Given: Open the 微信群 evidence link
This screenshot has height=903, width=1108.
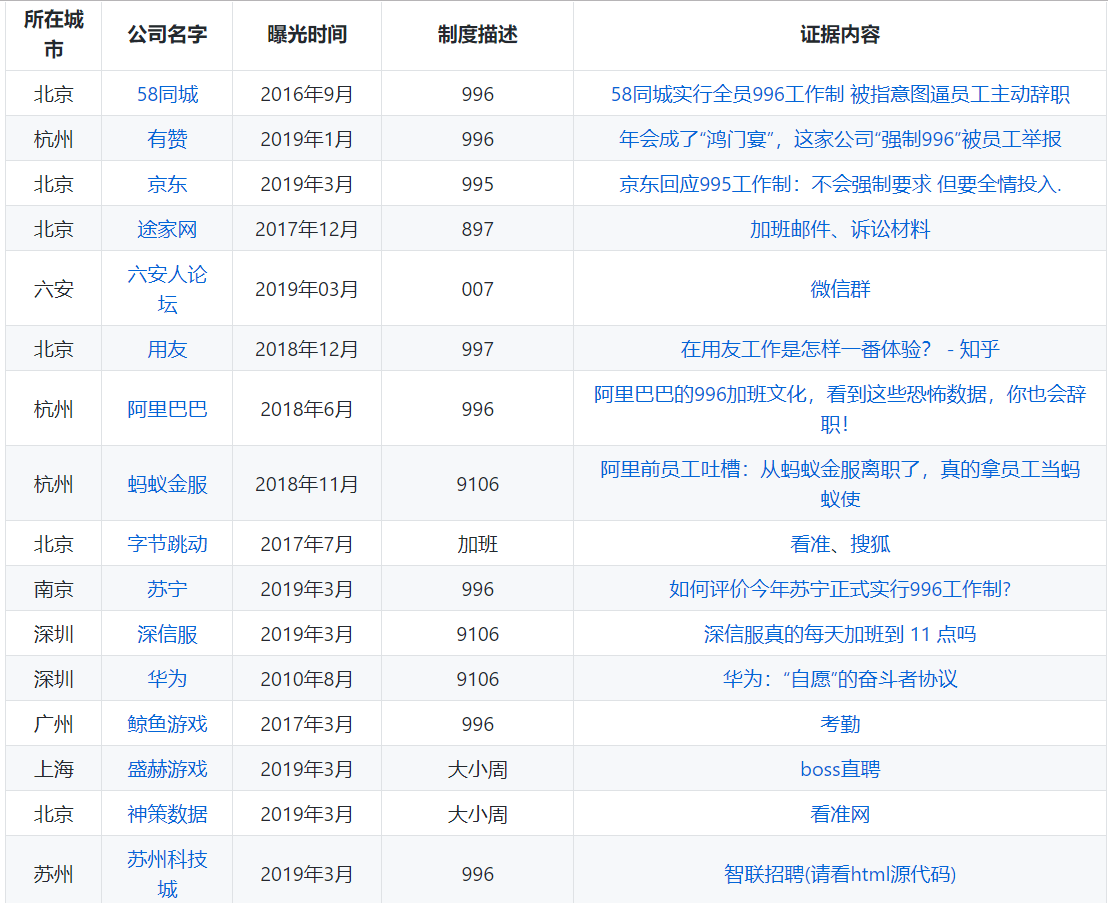Looking at the screenshot, I should 840,289.
